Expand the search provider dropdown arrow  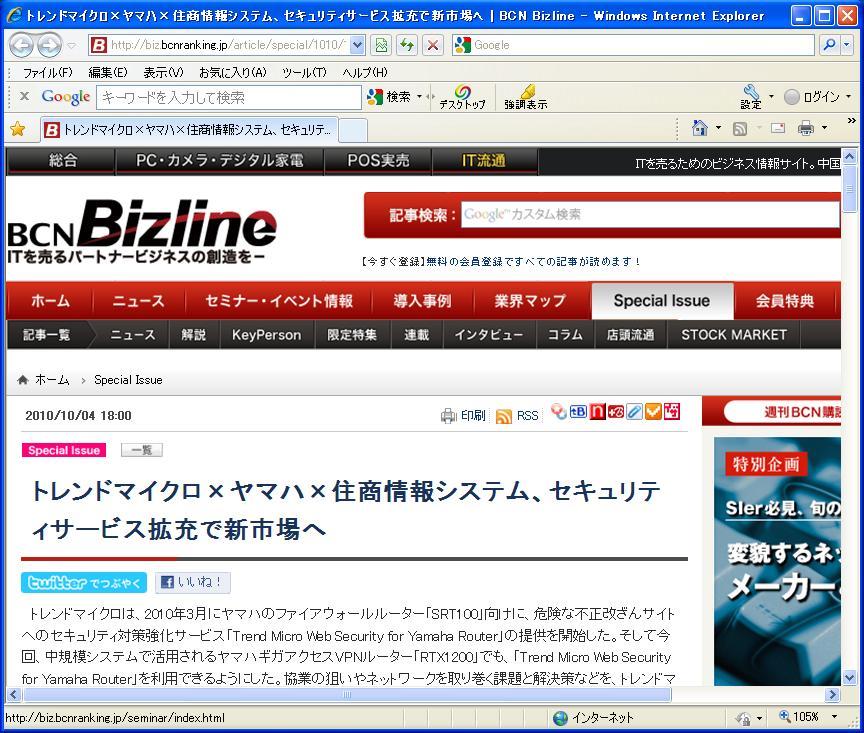(x=847, y=45)
